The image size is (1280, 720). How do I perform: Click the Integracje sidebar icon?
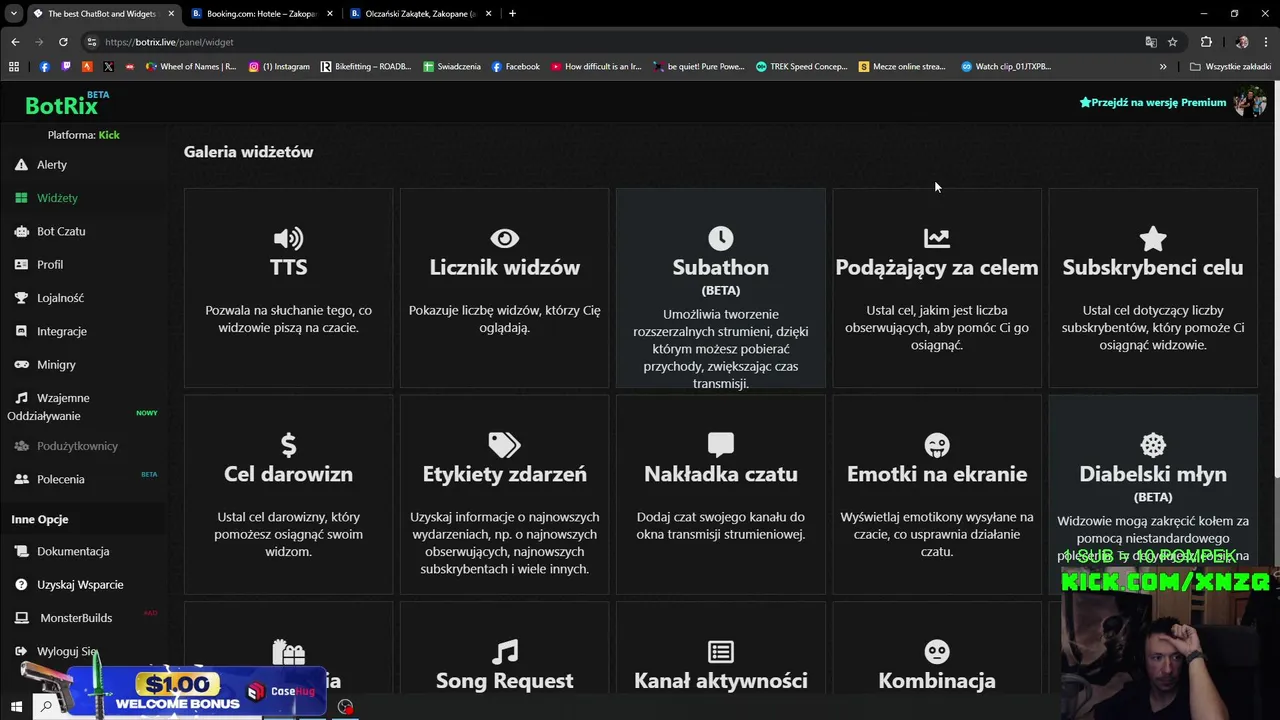(x=21, y=331)
